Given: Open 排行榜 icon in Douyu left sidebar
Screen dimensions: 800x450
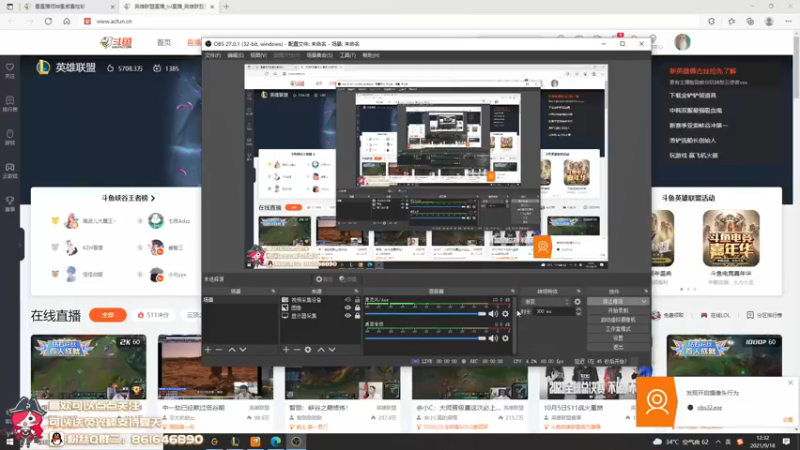Looking at the screenshot, I should 10,101.
